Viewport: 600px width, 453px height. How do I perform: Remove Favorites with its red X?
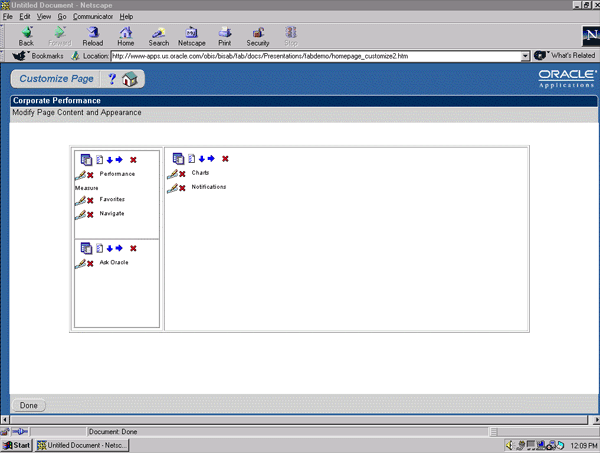click(90, 200)
